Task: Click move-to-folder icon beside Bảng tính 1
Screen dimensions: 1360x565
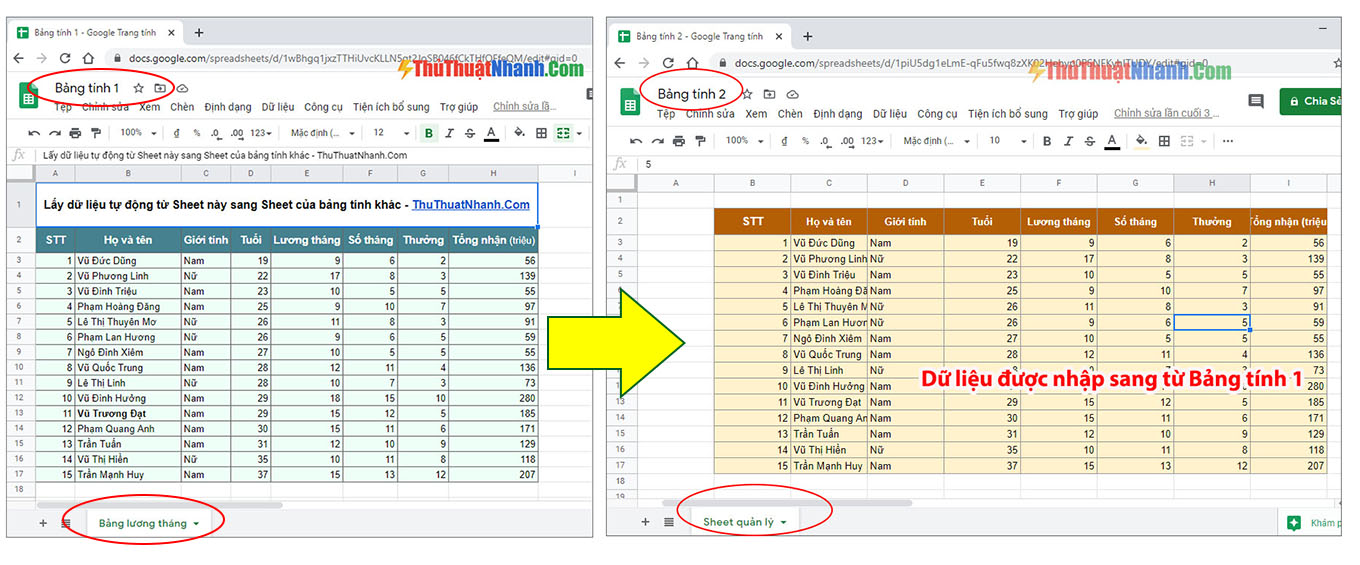Action: pyautogui.click(x=160, y=89)
